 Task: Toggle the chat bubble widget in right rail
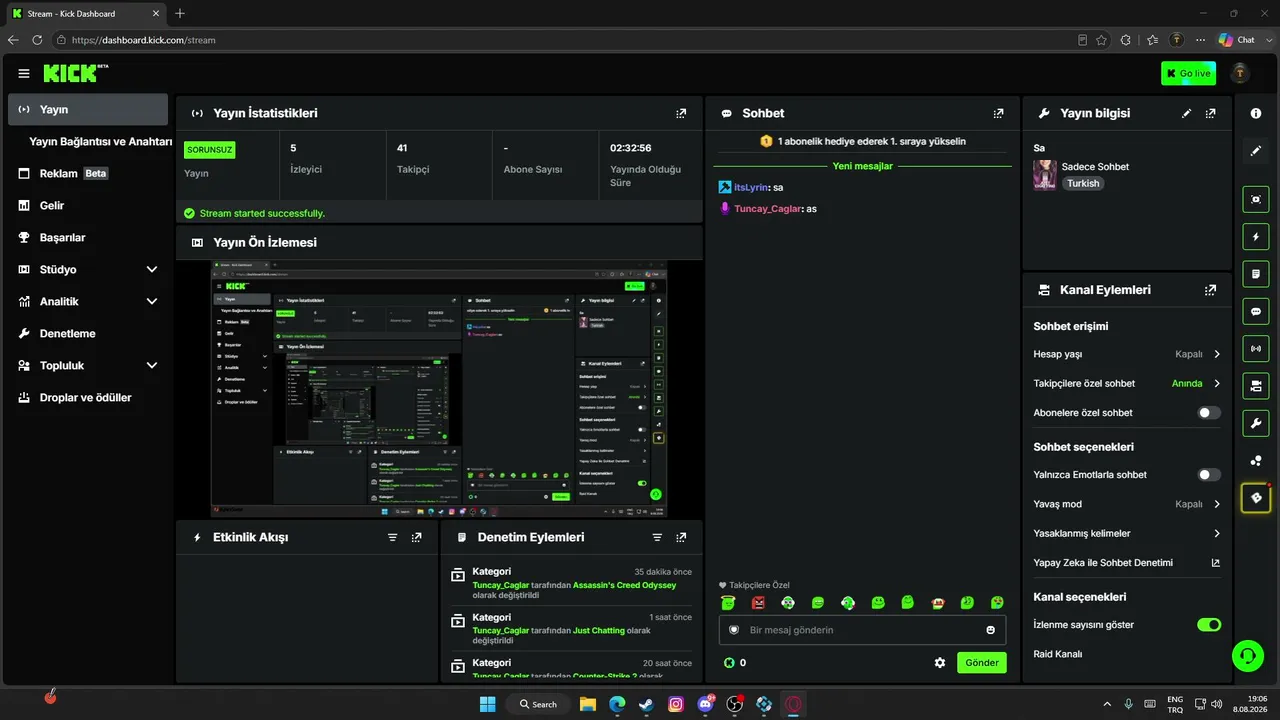[1256, 311]
